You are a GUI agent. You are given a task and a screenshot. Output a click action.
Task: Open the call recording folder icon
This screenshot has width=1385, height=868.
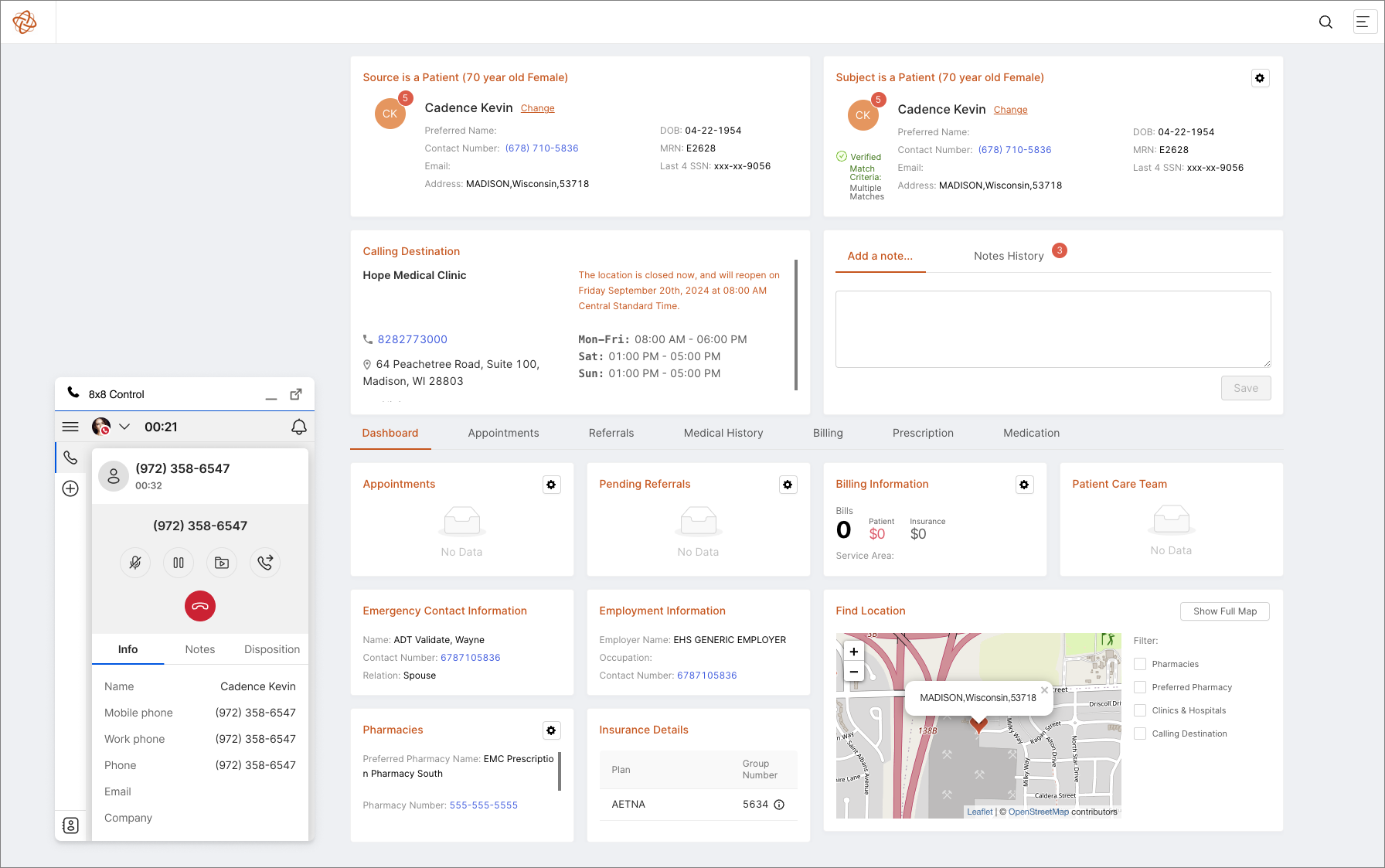point(222,563)
